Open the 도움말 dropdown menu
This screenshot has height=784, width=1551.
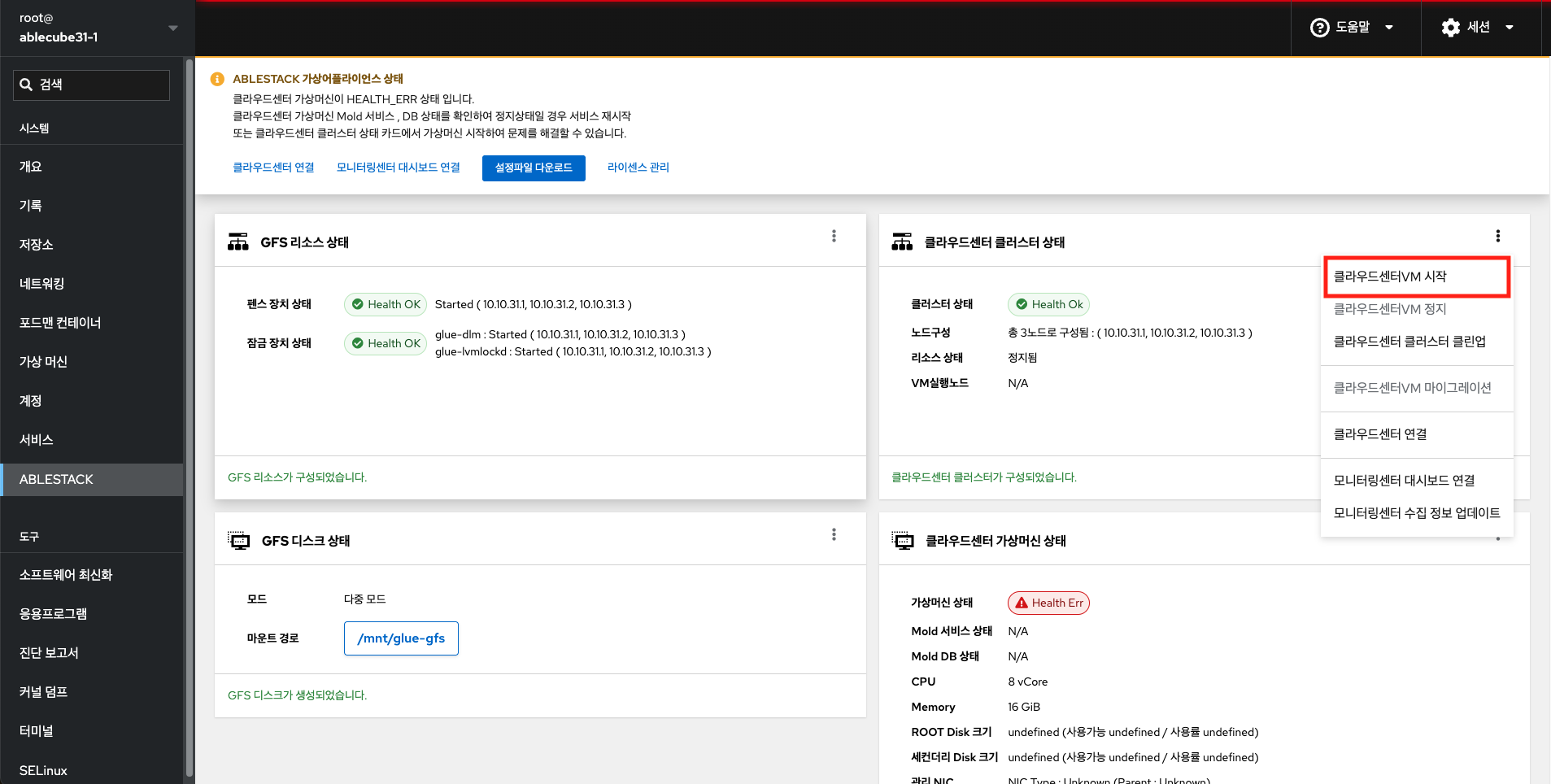coord(1390,27)
